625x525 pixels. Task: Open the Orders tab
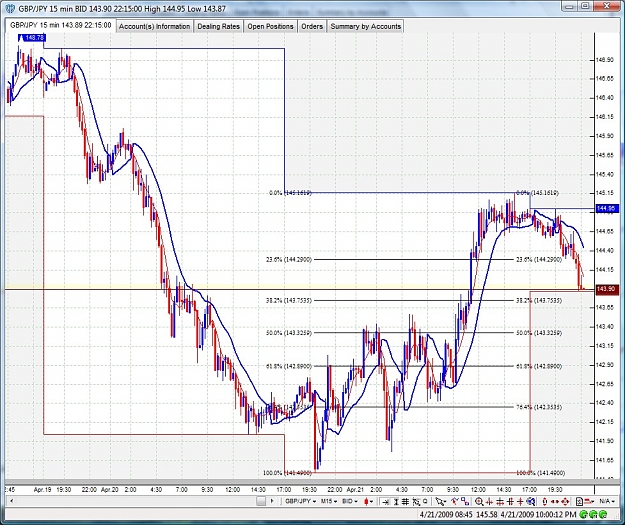coord(312,26)
